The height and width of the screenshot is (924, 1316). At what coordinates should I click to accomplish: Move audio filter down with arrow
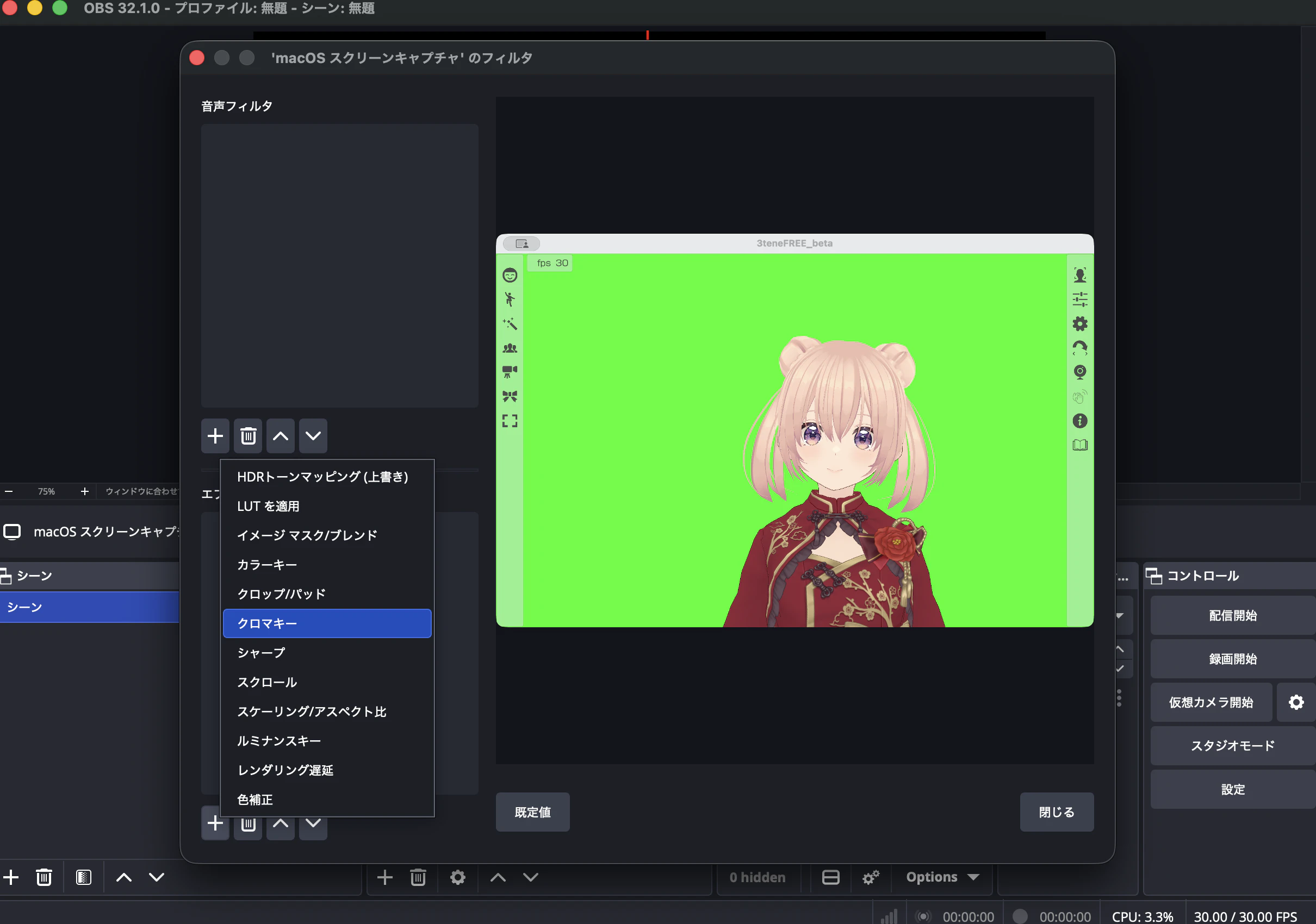(x=313, y=436)
